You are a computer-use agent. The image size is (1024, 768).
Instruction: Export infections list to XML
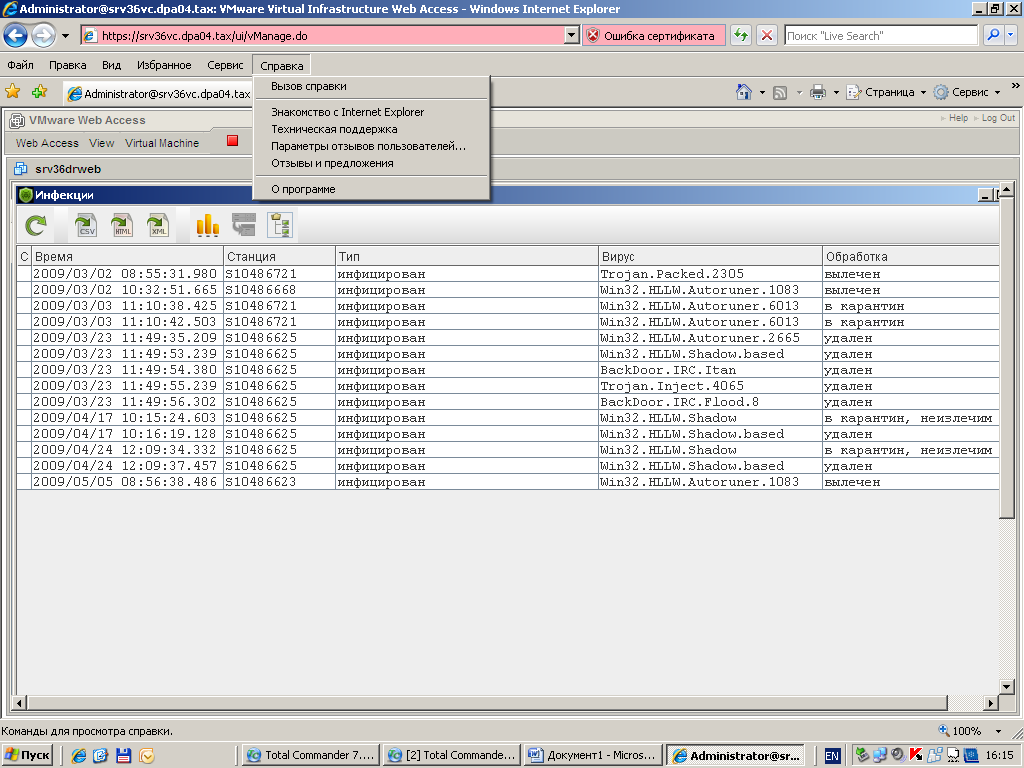(x=158, y=226)
